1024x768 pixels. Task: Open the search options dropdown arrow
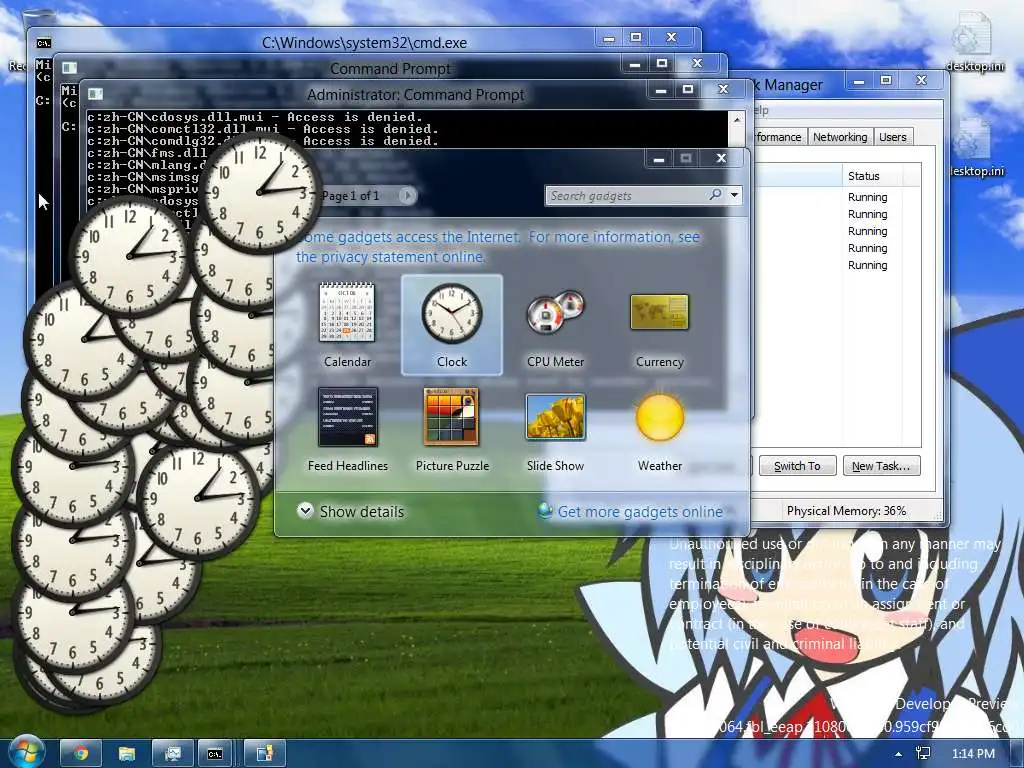[735, 195]
